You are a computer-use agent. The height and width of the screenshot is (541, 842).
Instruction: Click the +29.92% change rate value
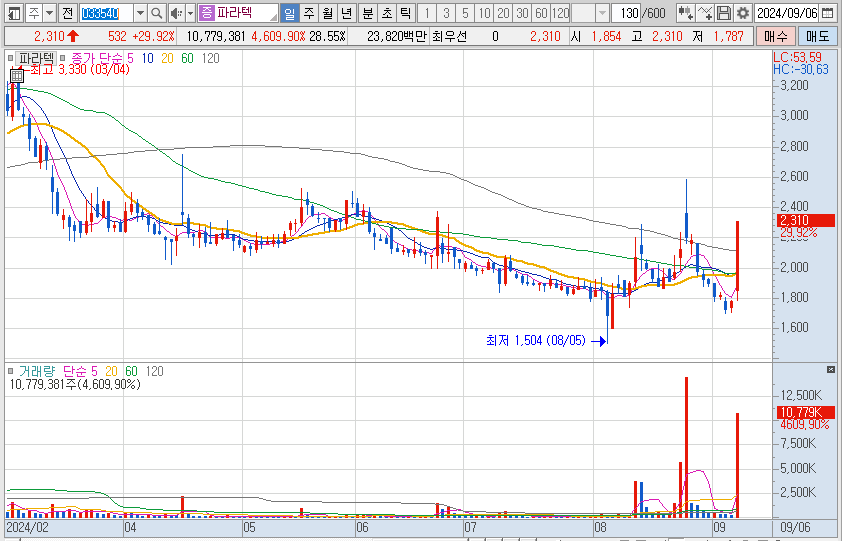pyautogui.click(x=156, y=37)
